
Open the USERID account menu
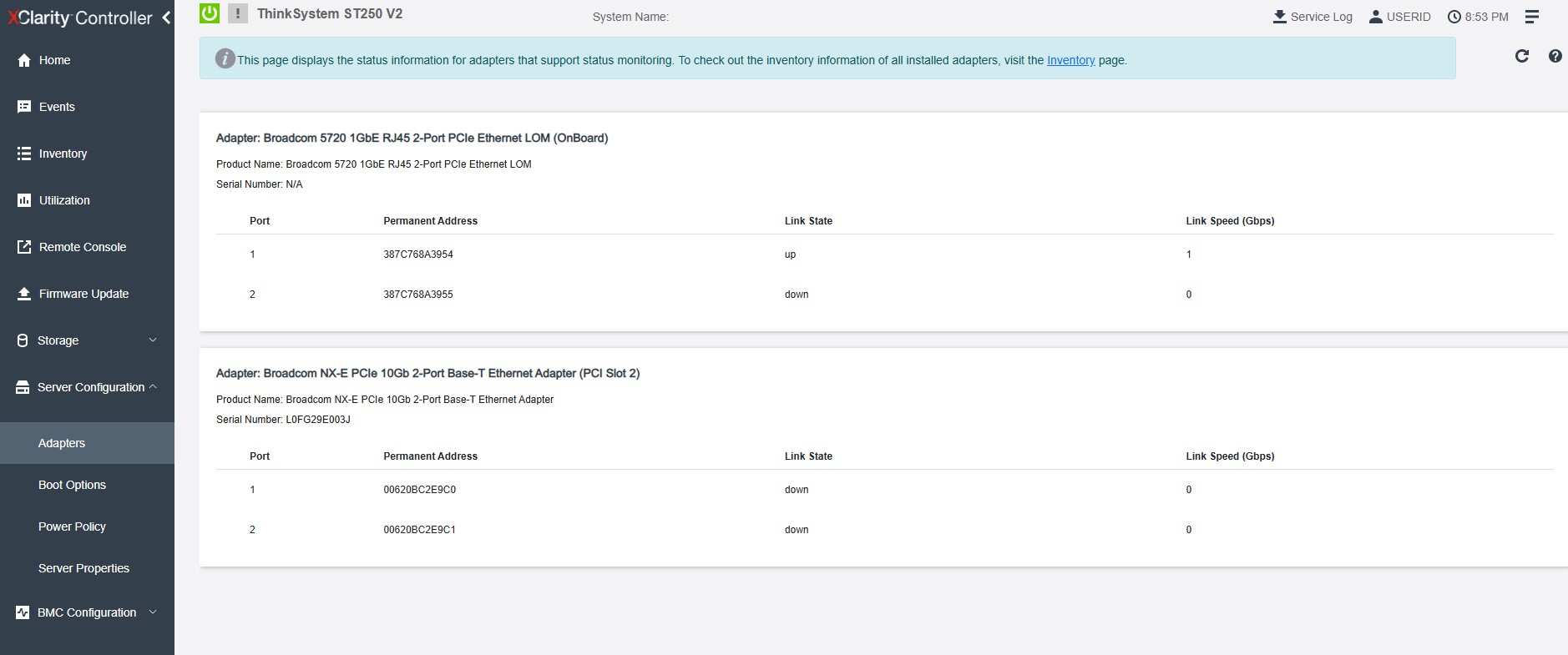coord(1399,17)
